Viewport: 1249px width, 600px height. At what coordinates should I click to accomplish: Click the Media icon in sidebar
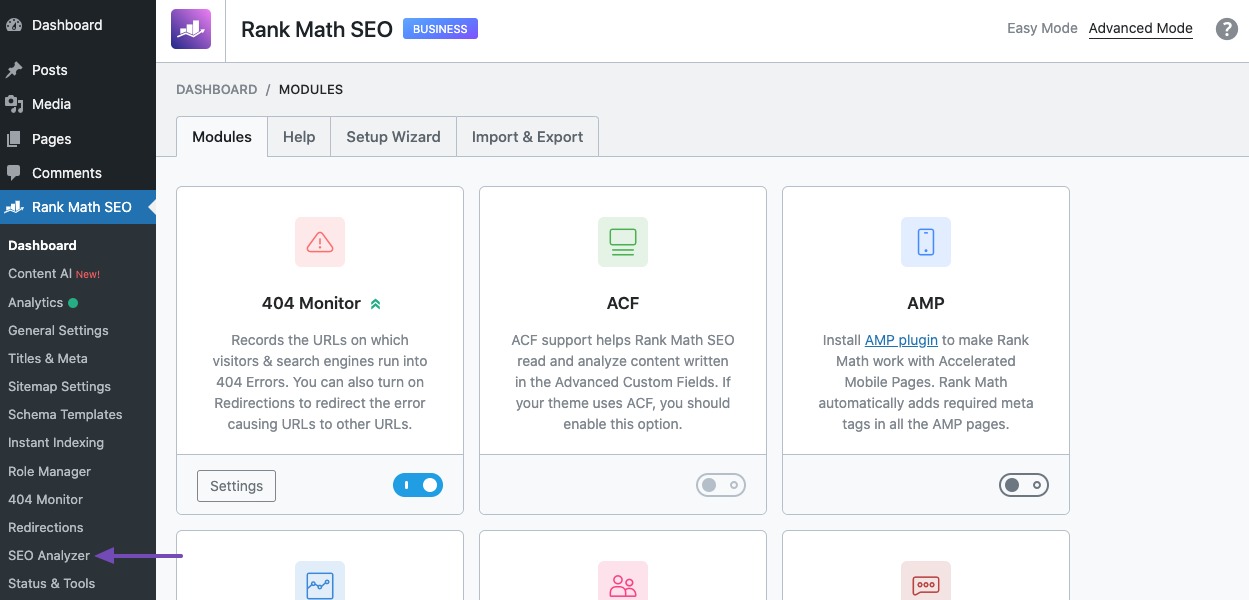pos(14,104)
